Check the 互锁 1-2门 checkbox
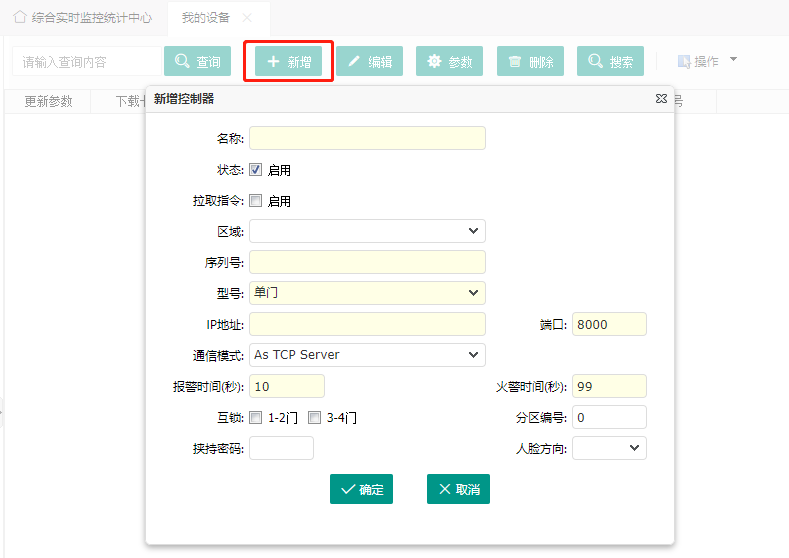This screenshot has width=789, height=558. coord(256,418)
